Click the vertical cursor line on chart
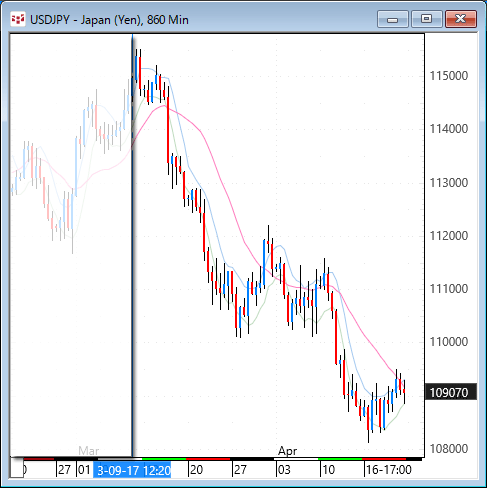The image size is (487, 488). pyautogui.click(x=133, y=245)
